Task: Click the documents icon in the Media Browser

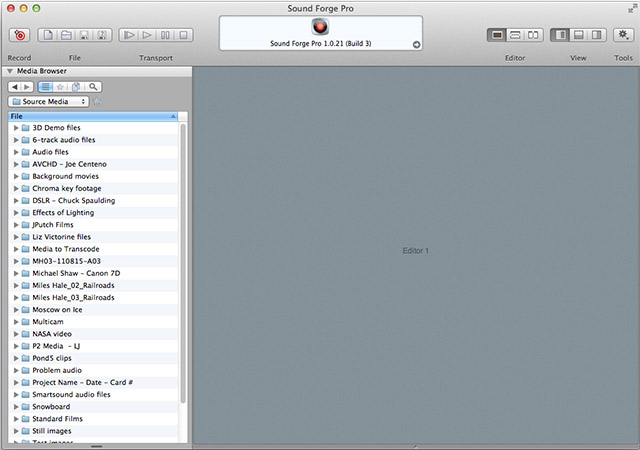Action: coord(76,87)
